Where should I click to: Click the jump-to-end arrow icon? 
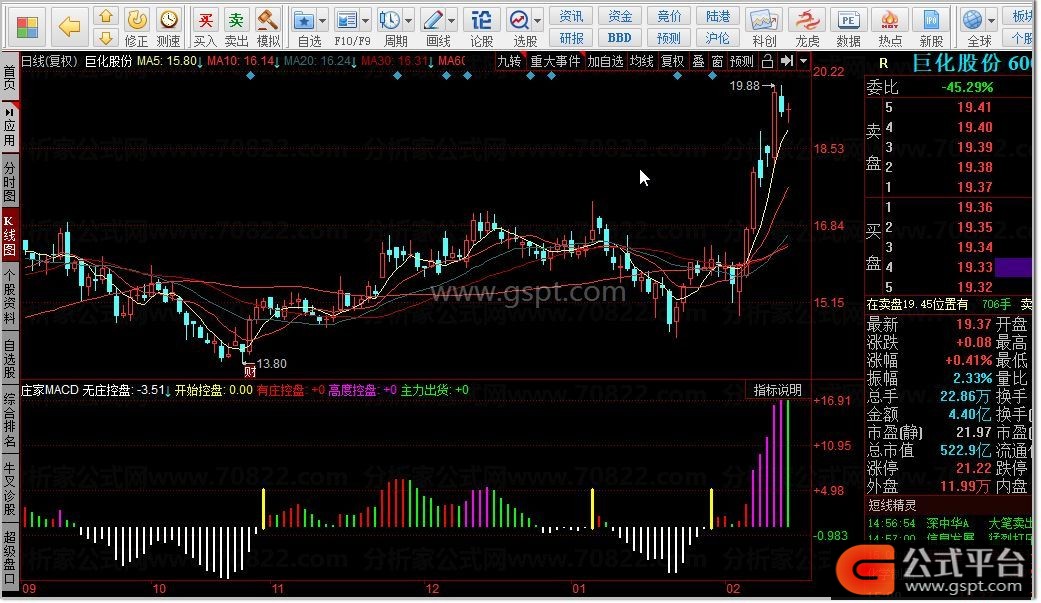(x=787, y=62)
